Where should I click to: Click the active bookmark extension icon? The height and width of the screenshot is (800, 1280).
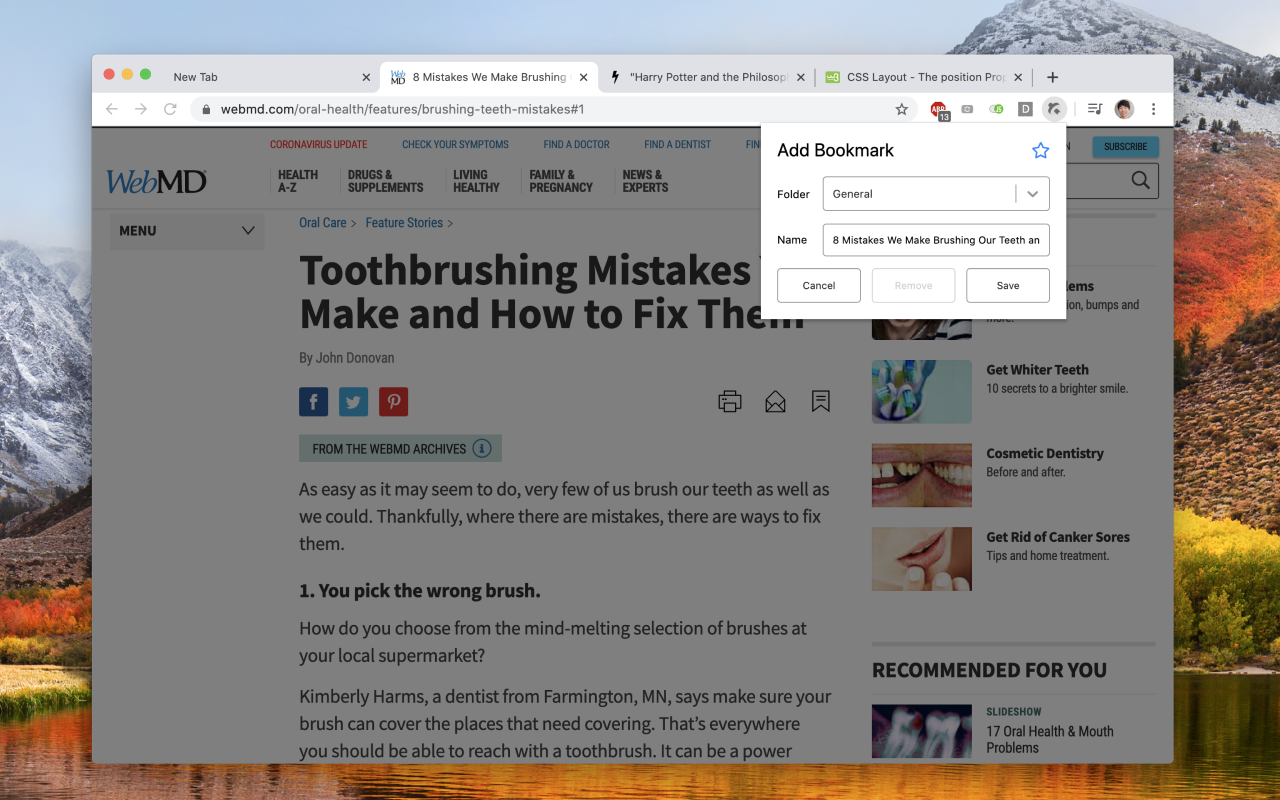click(1054, 109)
